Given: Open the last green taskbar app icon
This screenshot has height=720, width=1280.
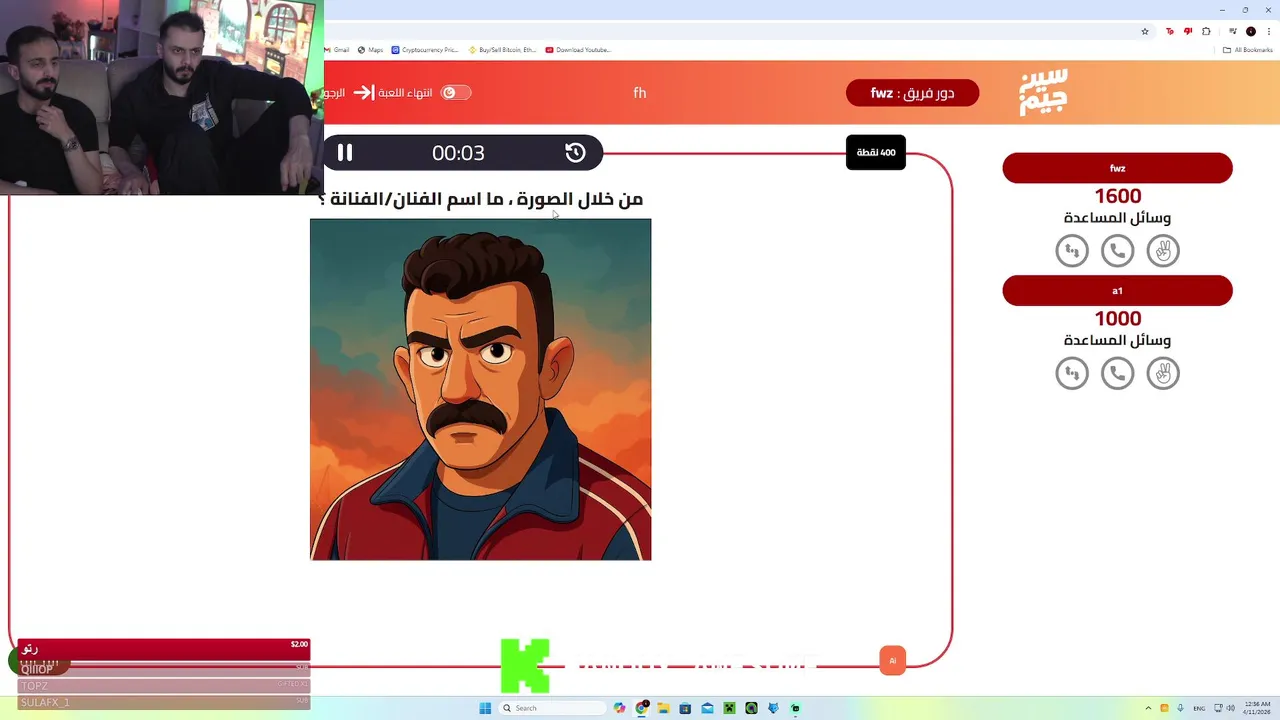Looking at the screenshot, I should pyautogui.click(x=795, y=708).
